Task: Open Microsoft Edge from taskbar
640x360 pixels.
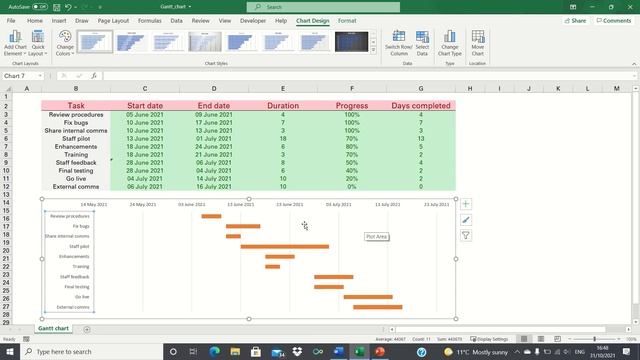Action: [x=215, y=351]
